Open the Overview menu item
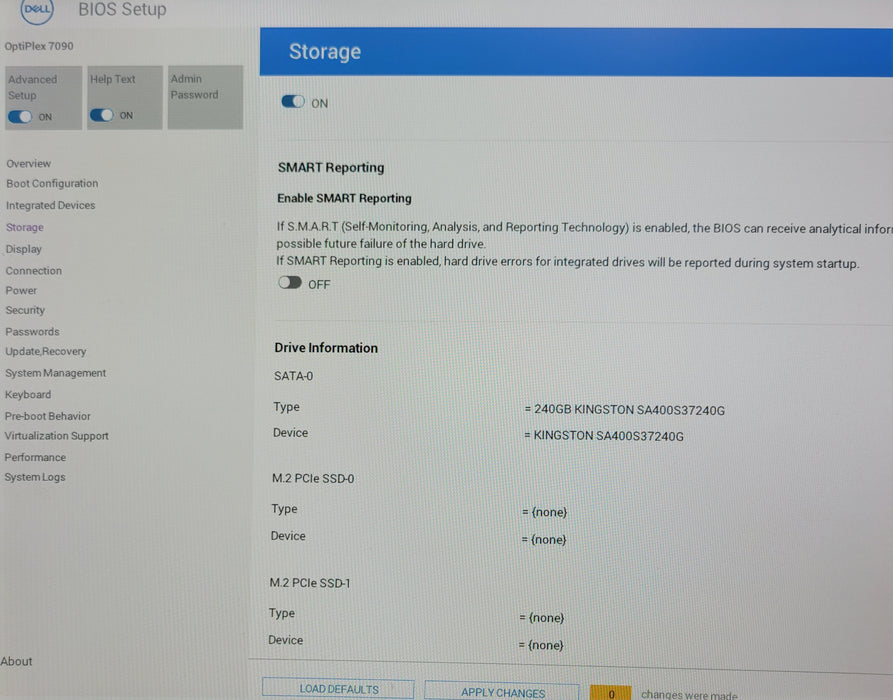893x700 pixels. point(28,163)
